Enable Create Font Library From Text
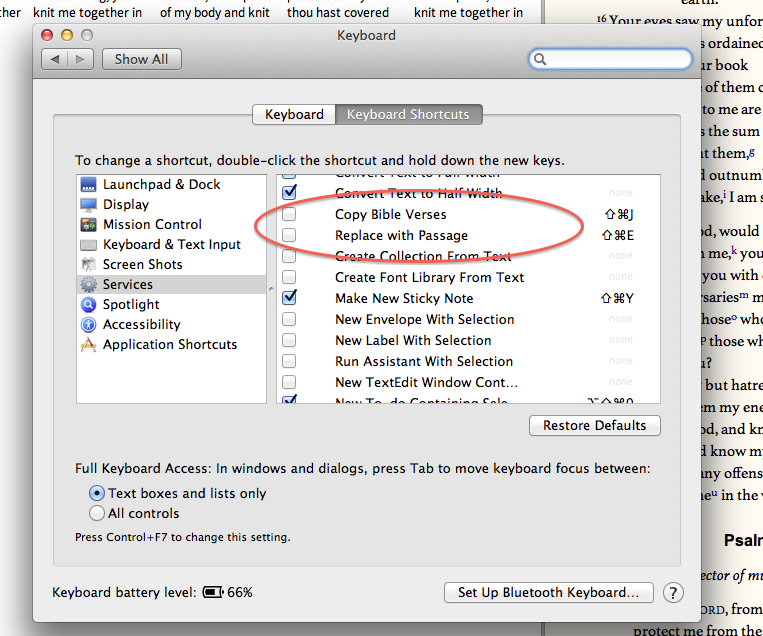 [289, 277]
